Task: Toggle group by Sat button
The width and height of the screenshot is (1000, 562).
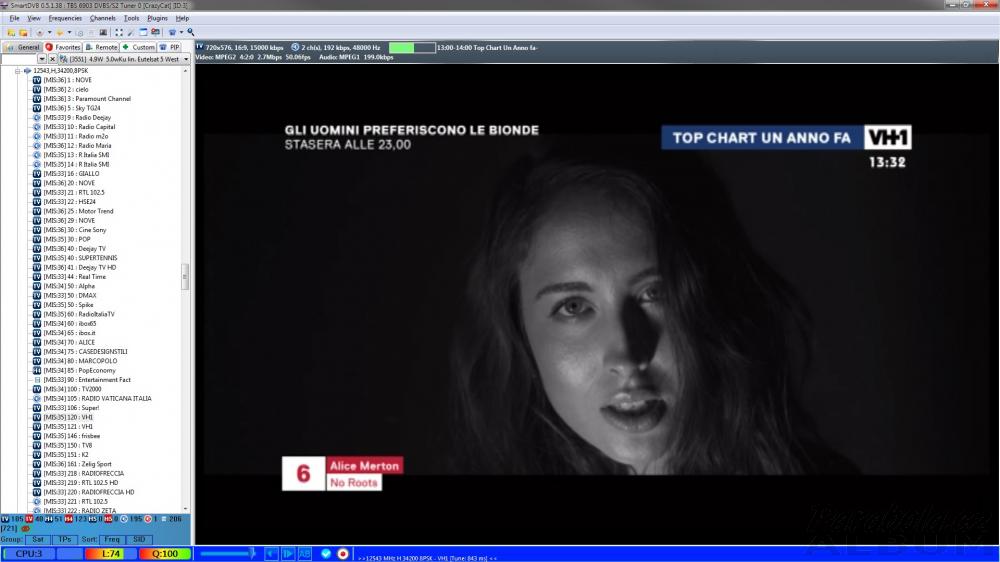Action: click(x=38, y=540)
